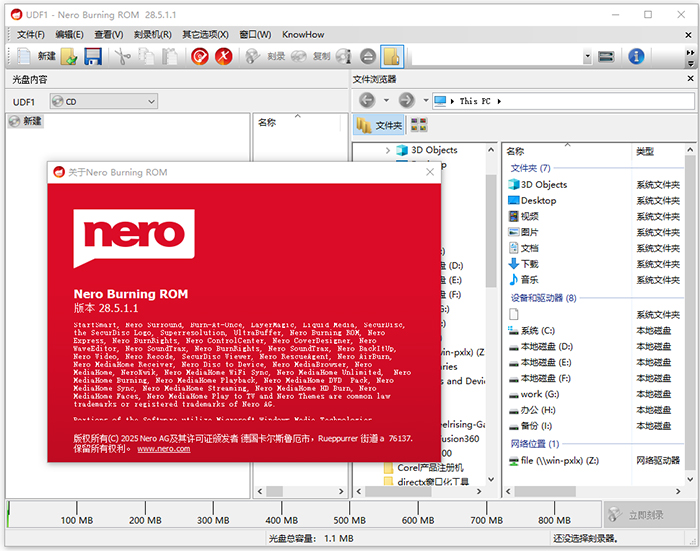Viewport: 700px width, 551px height.
Task: Open the 编辑(E) menu
Action: [x=69, y=34]
